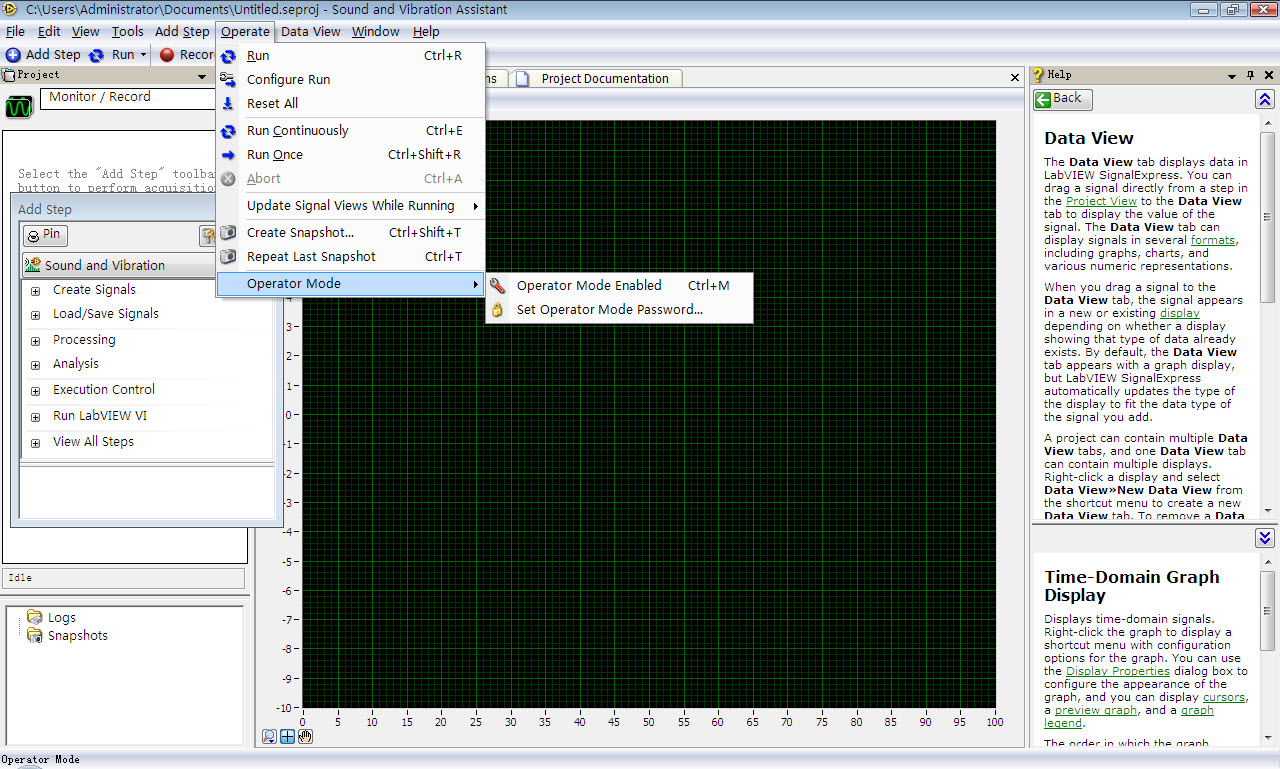Choose Repeat Last Snapshot menu entry
The height and width of the screenshot is (769, 1280).
(351, 257)
